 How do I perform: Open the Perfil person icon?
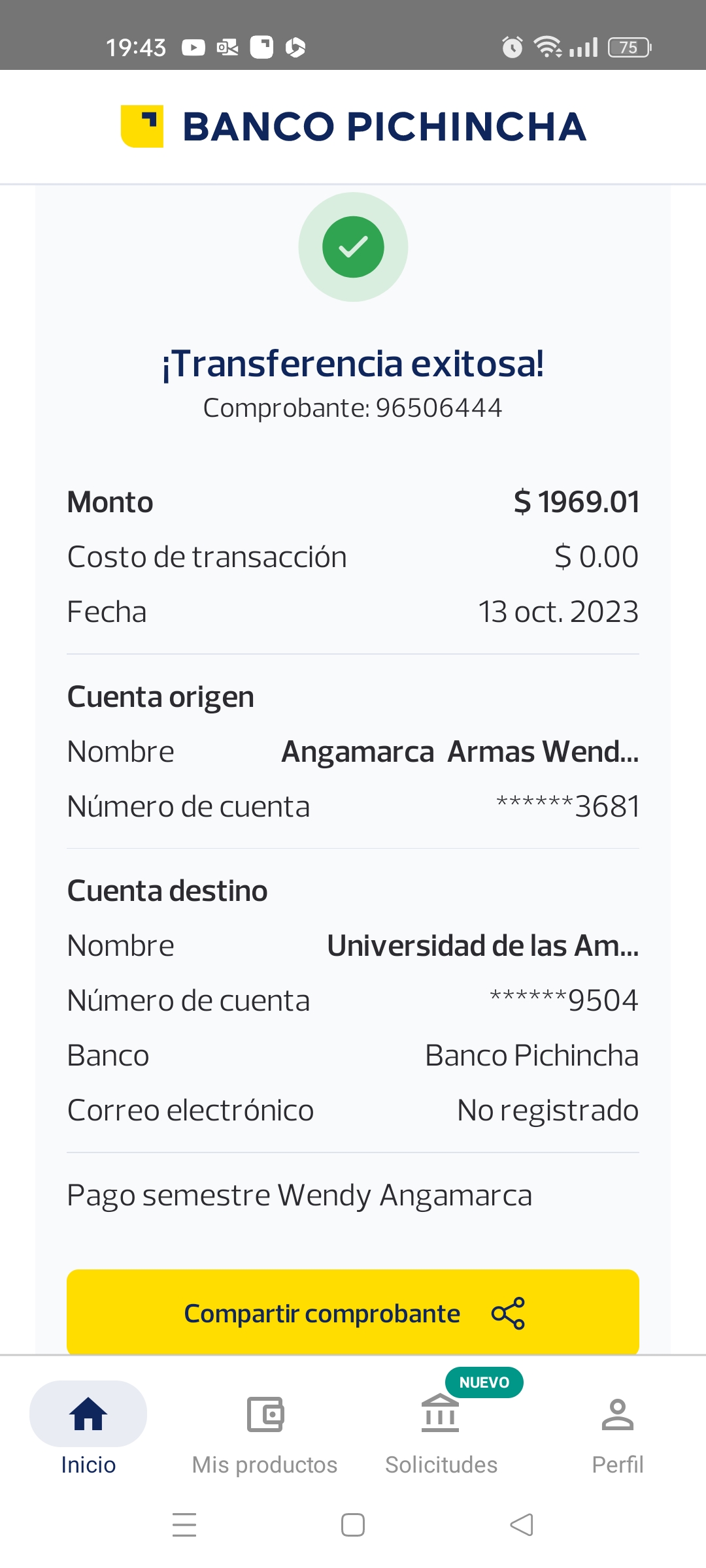point(617,1414)
